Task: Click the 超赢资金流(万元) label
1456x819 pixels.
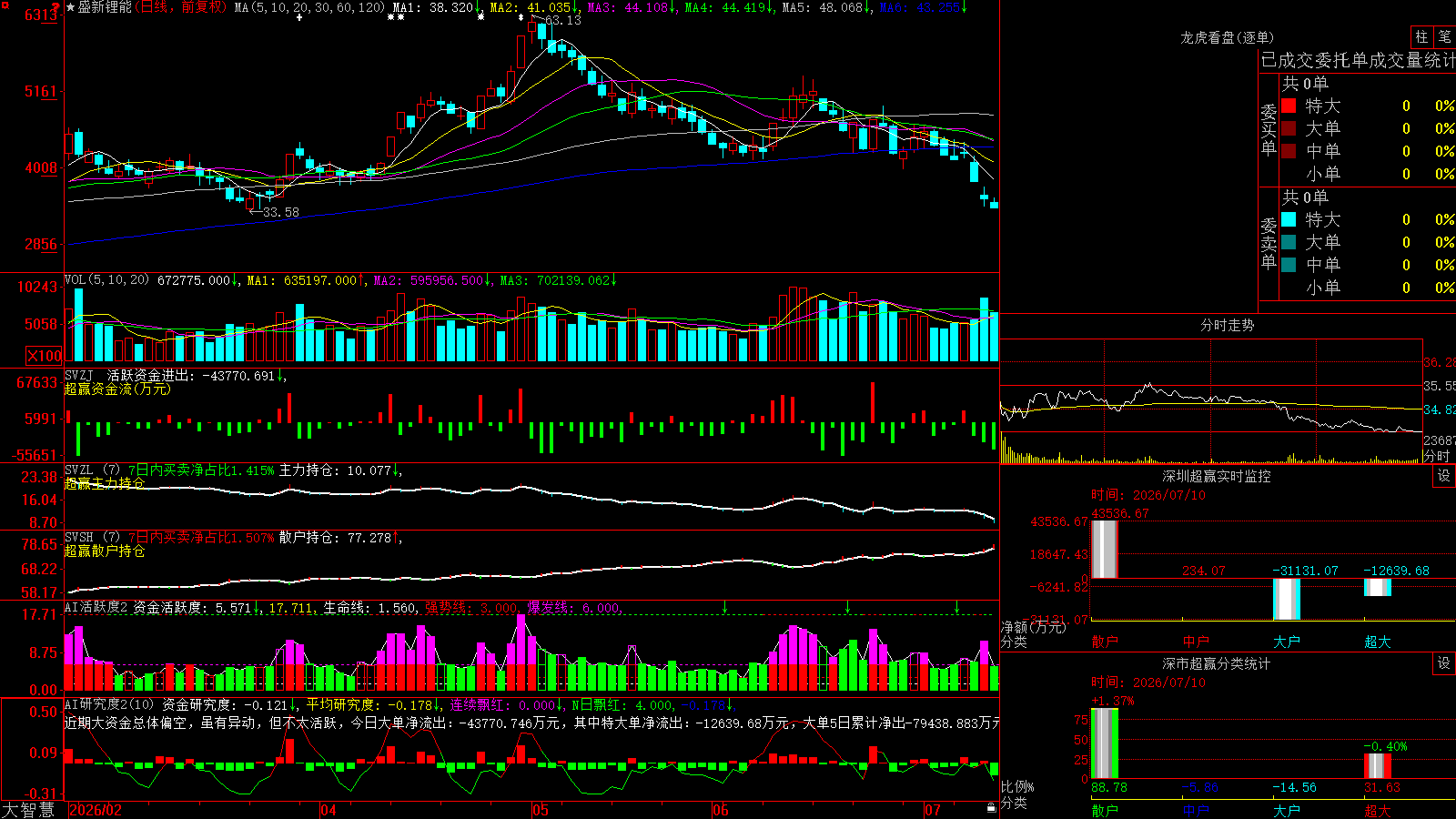Action: coord(117,389)
